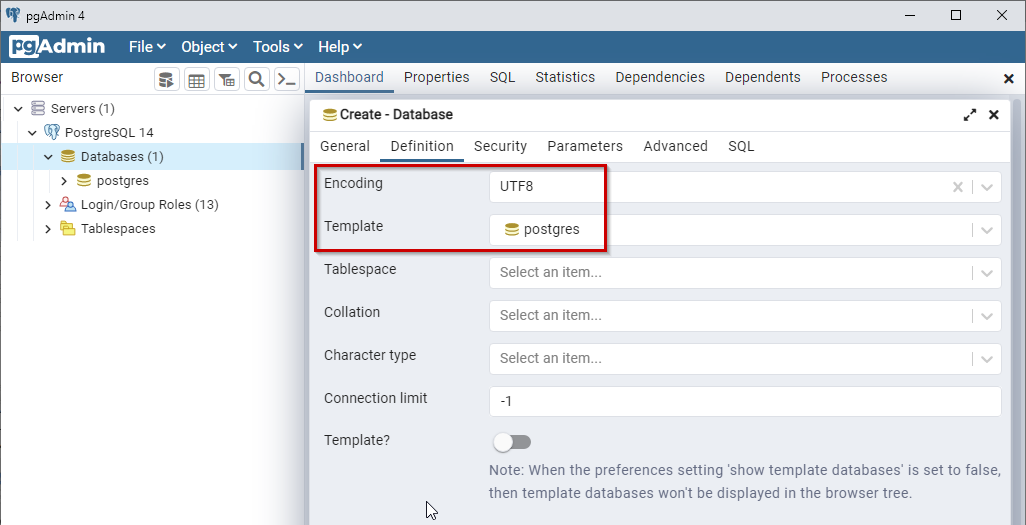Image resolution: width=1026 pixels, height=525 pixels.
Task: Click the Connection limit input field
Action: [x=745, y=401]
